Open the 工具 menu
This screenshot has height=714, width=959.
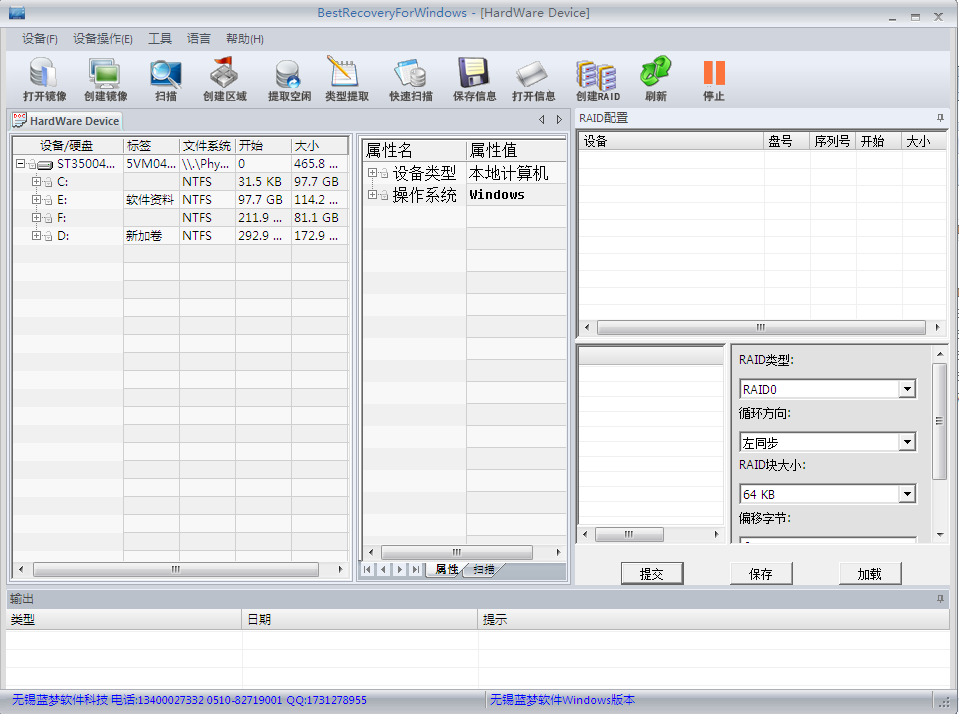159,38
